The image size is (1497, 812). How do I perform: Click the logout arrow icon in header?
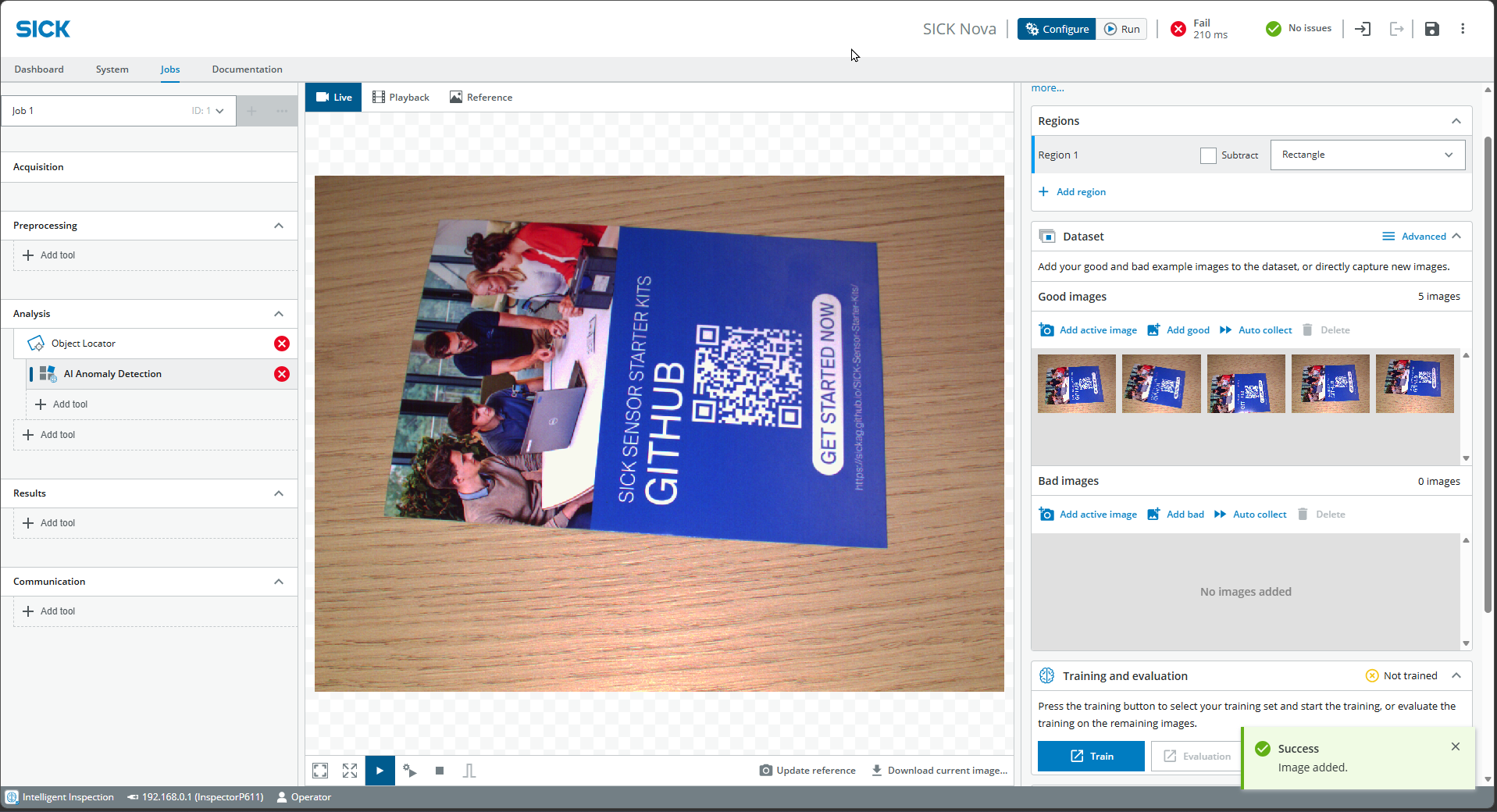pos(1397,29)
